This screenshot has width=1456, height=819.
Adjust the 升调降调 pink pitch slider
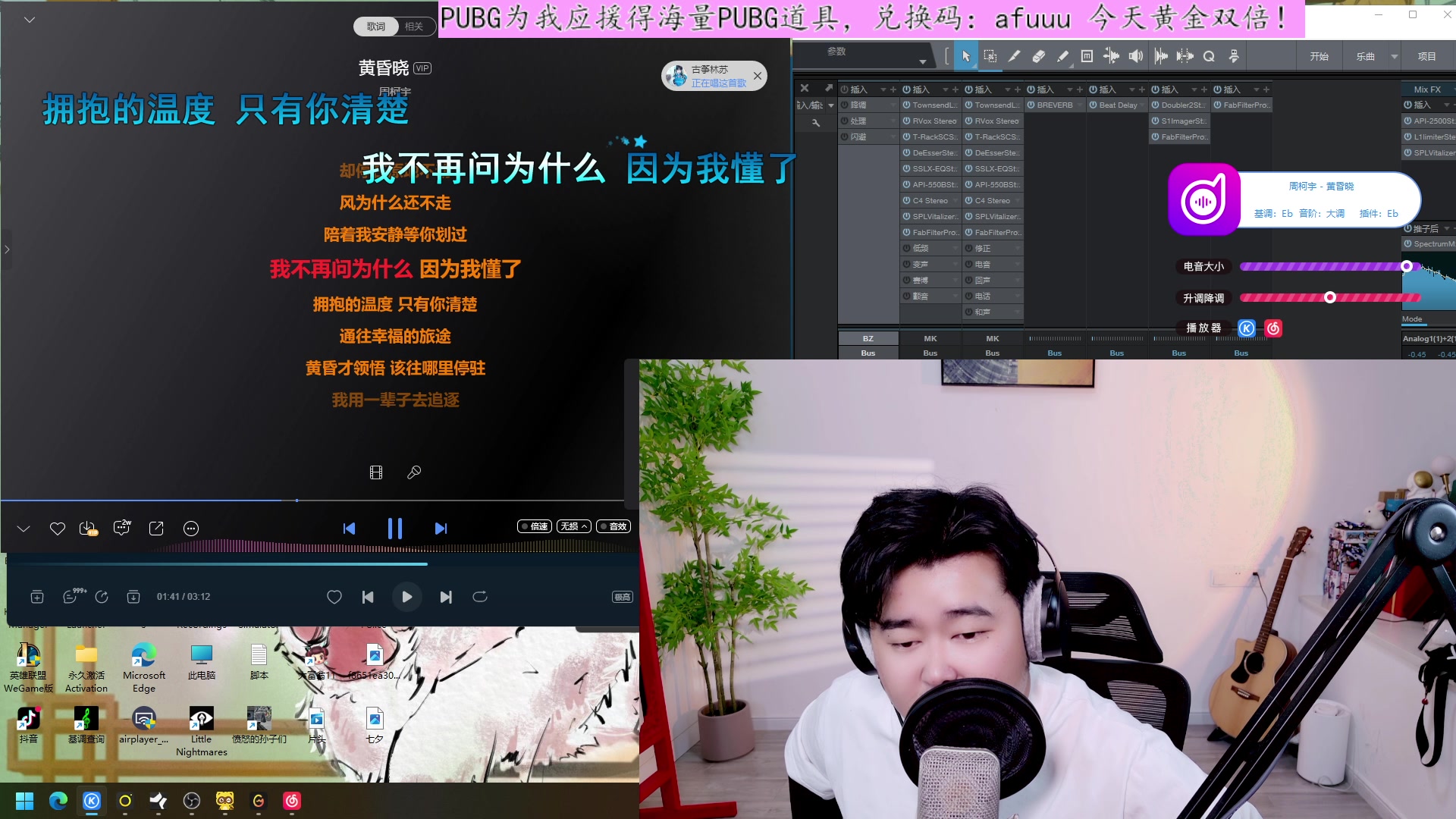click(x=1331, y=297)
